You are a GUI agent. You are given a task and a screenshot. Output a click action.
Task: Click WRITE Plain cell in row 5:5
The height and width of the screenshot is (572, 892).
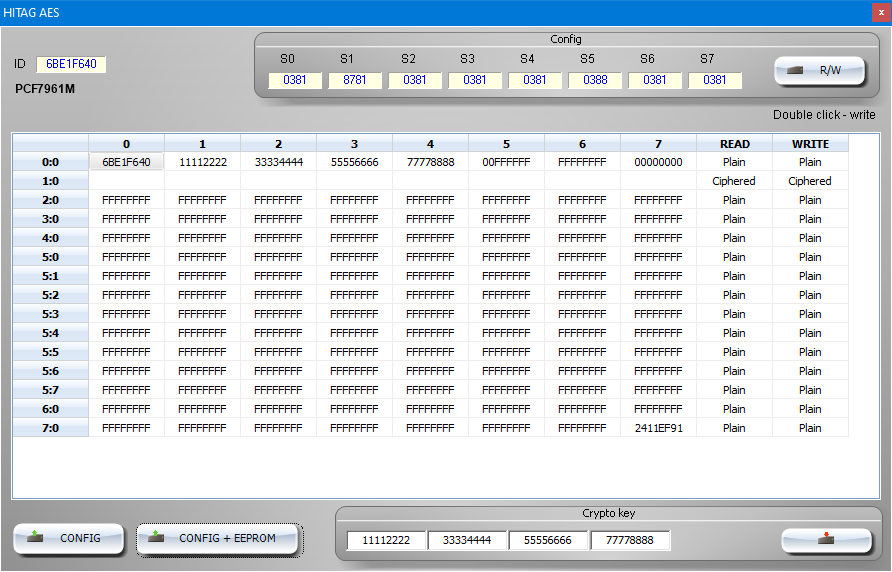(x=810, y=352)
